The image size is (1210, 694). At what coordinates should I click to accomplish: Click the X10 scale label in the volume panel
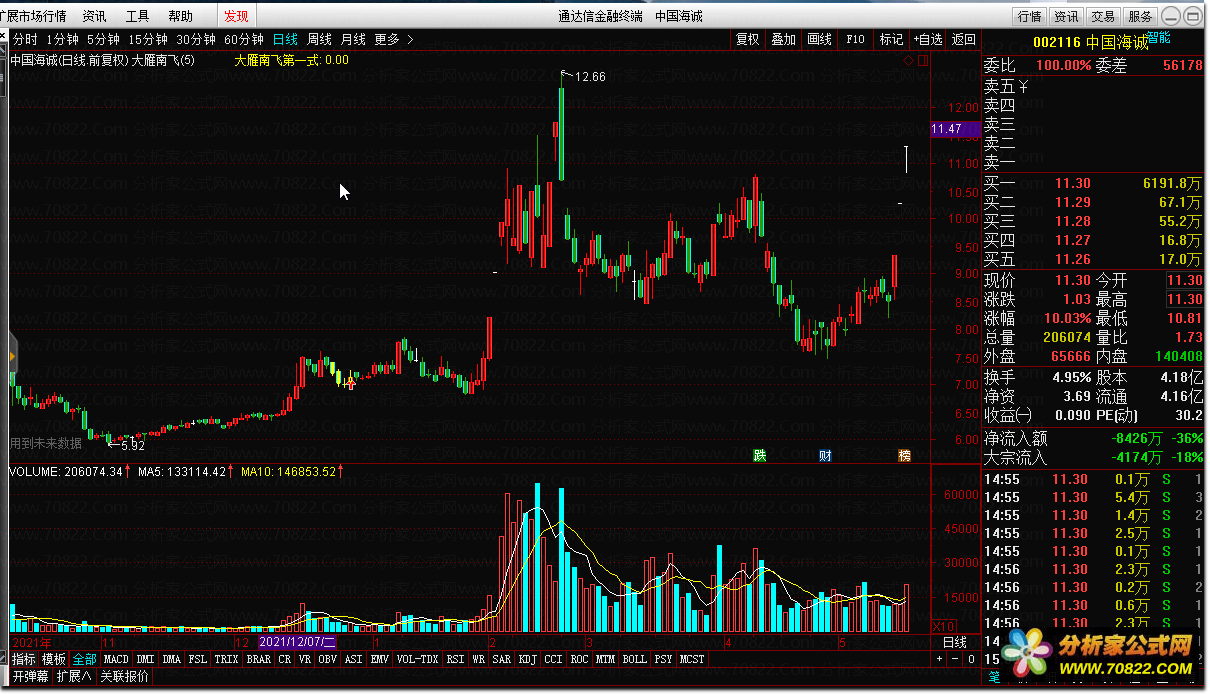pyautogui.click(x=941, y=625)
